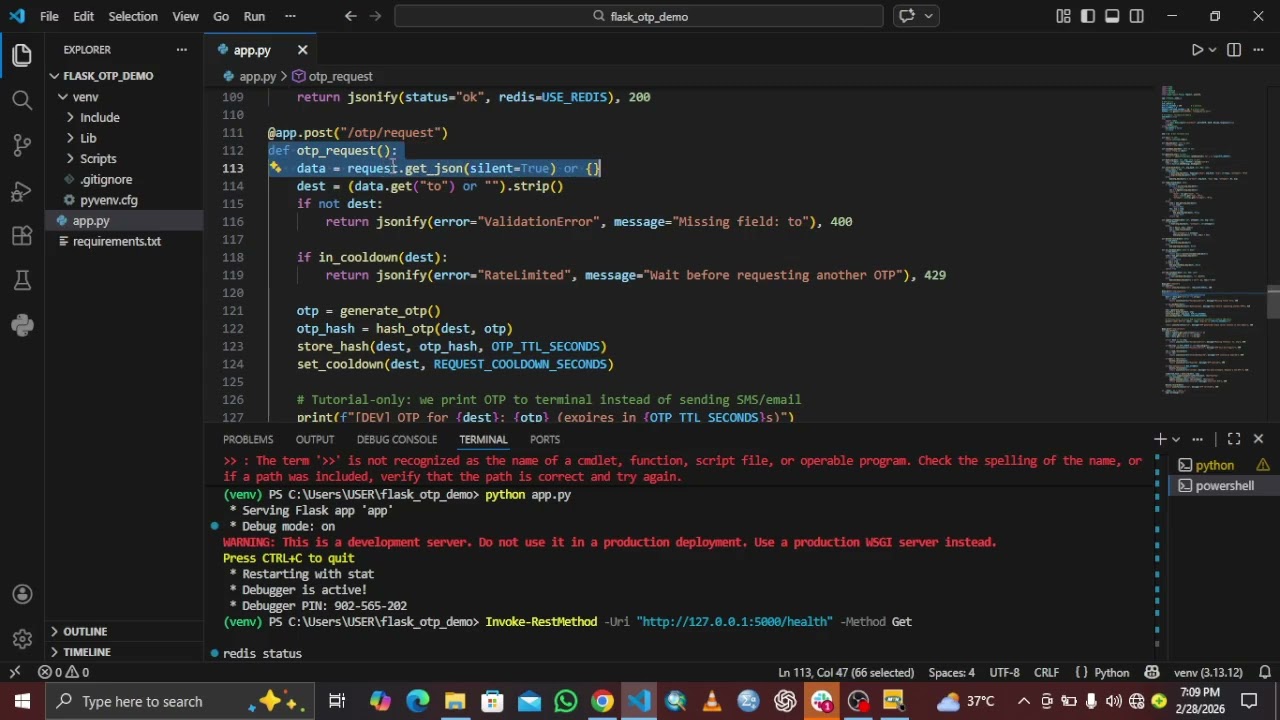
Task: Open the Copilot chat dropdown arrow
Action: 929,16
